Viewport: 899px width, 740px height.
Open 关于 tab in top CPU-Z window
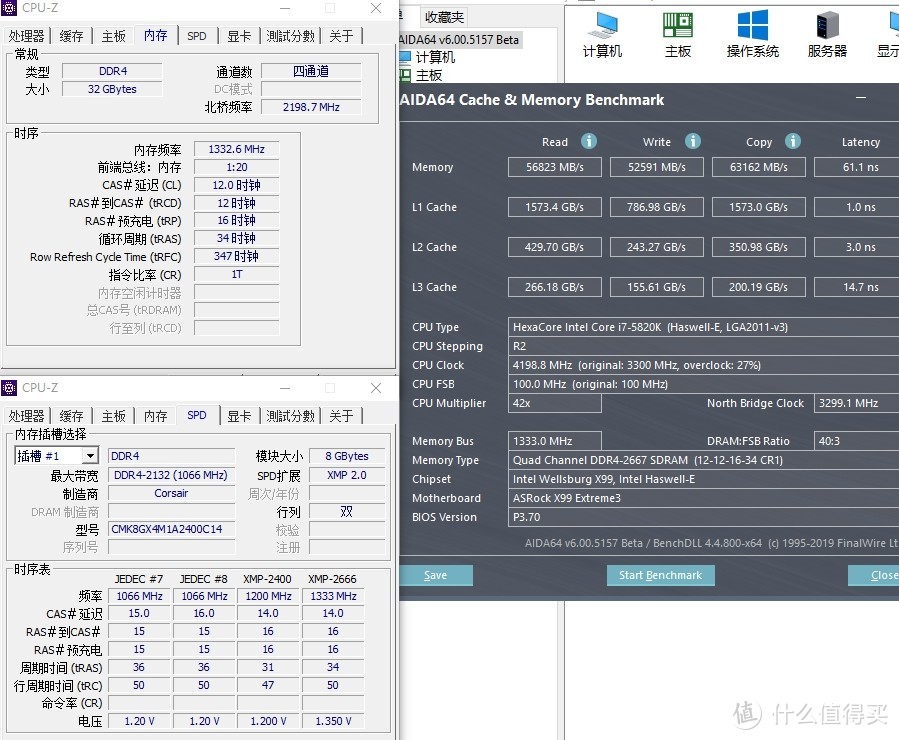[x=341, y=36]
